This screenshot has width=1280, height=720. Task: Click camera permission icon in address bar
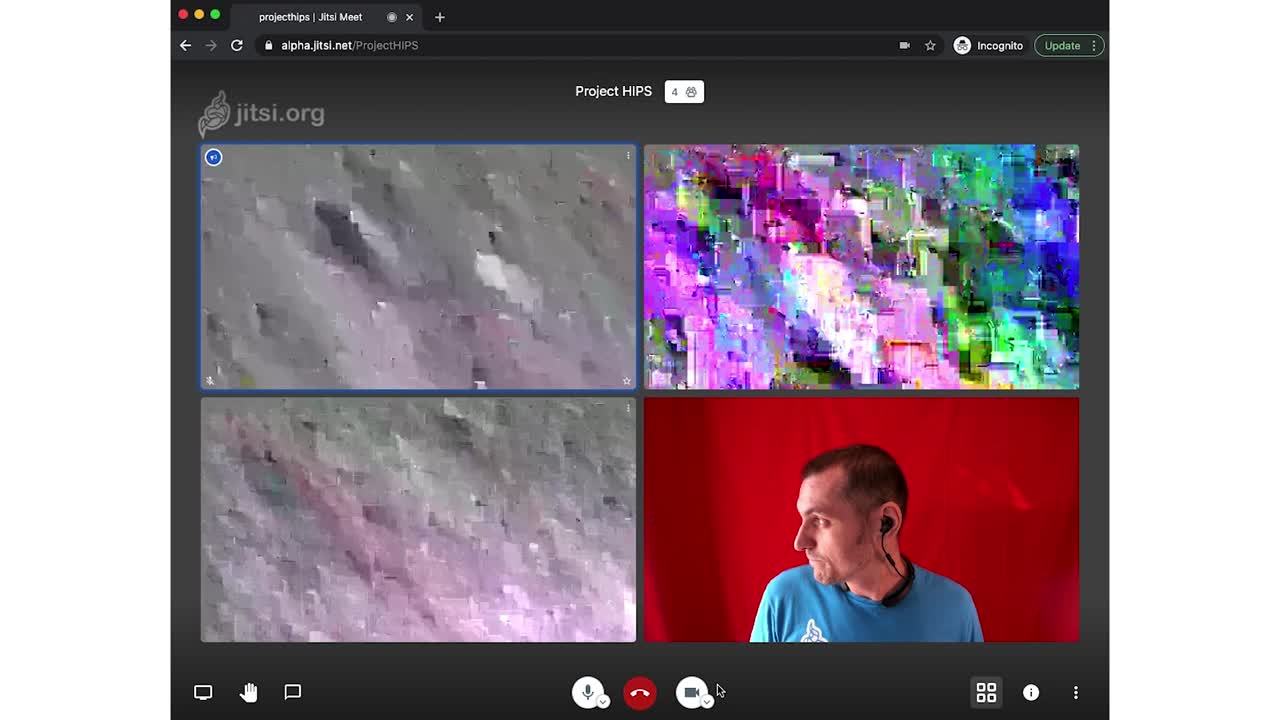[904, 45]
